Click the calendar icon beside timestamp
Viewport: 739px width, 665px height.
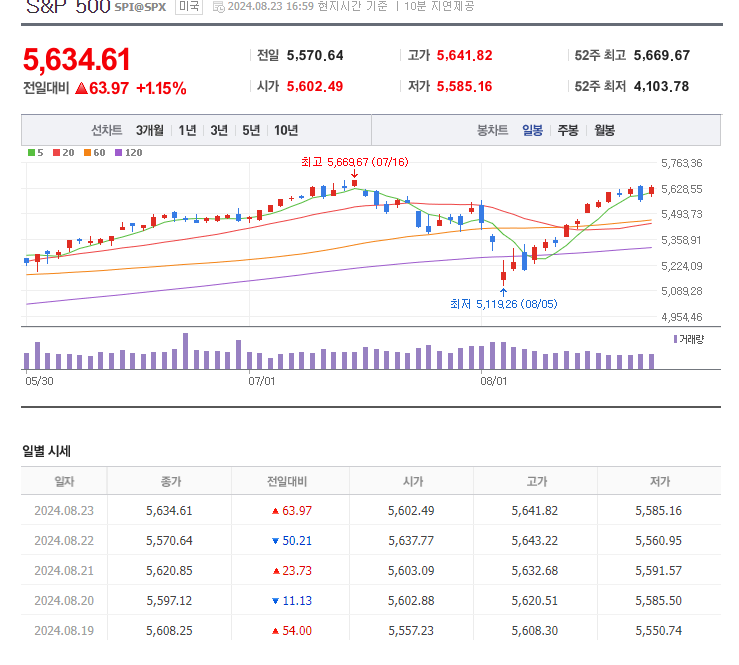[x=218, y=7]
